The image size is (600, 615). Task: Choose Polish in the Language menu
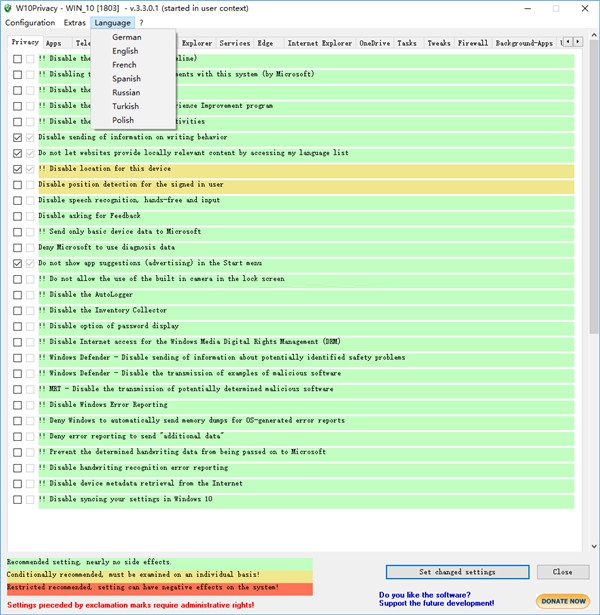123,120
